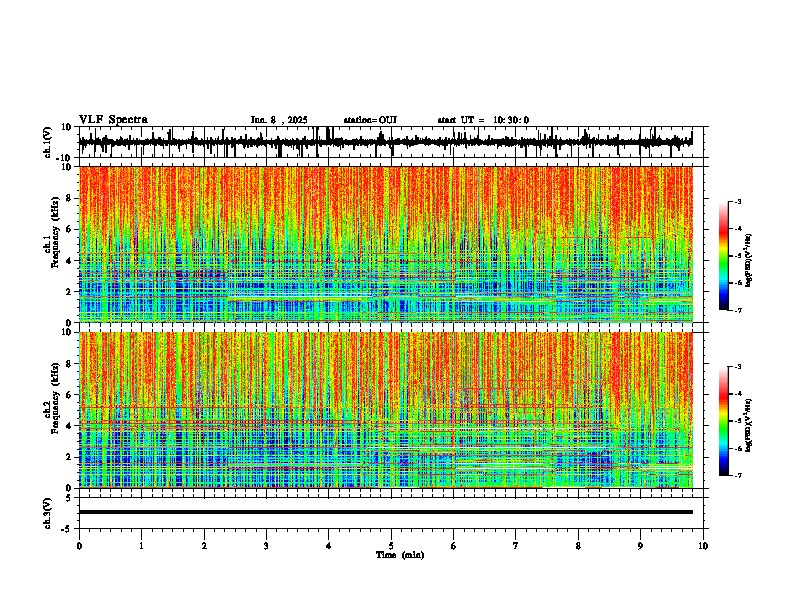Image resolution: width=792 pixels, height=612 pixels.
Task: Click the "VLF Spectra" title
Action: point(113,120)
